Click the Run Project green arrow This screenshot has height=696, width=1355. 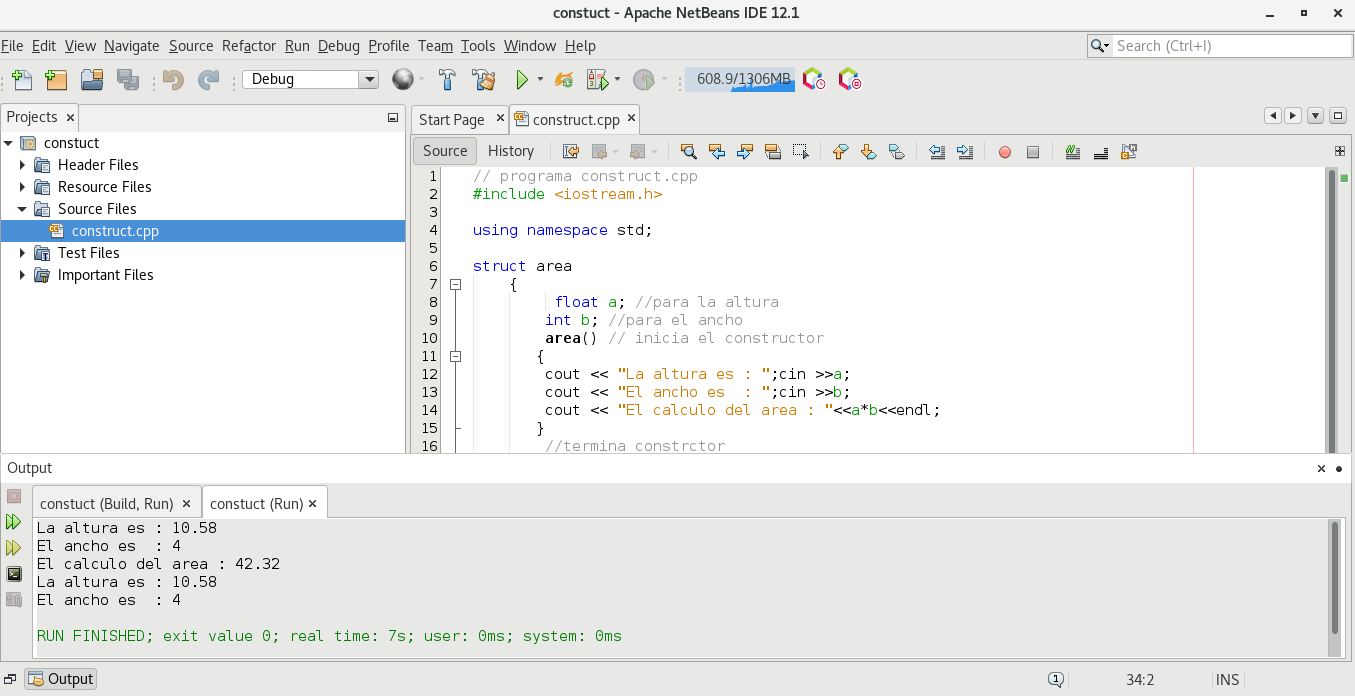pos(521,80)
